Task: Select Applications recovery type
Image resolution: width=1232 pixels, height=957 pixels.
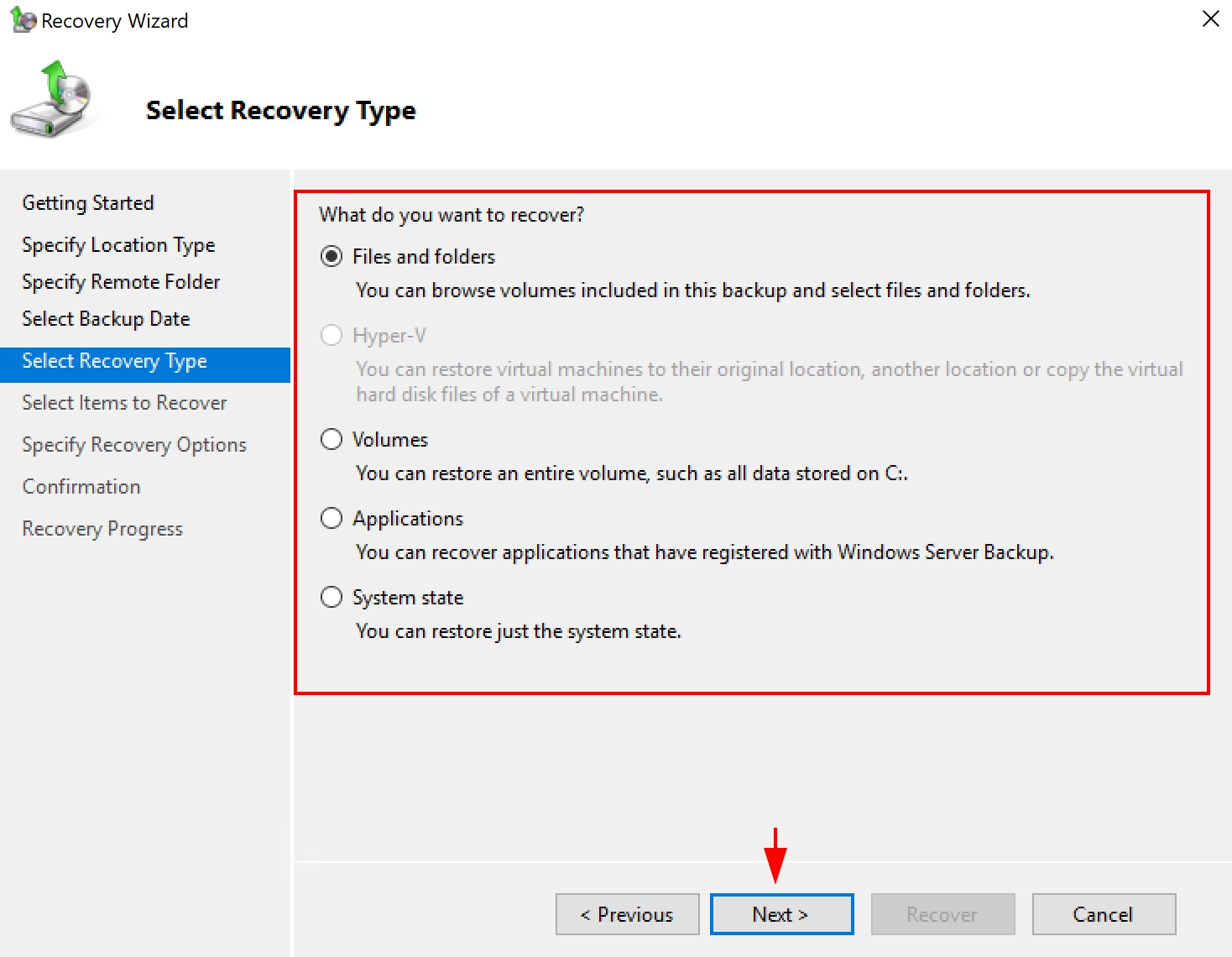Action: [332, 519]
